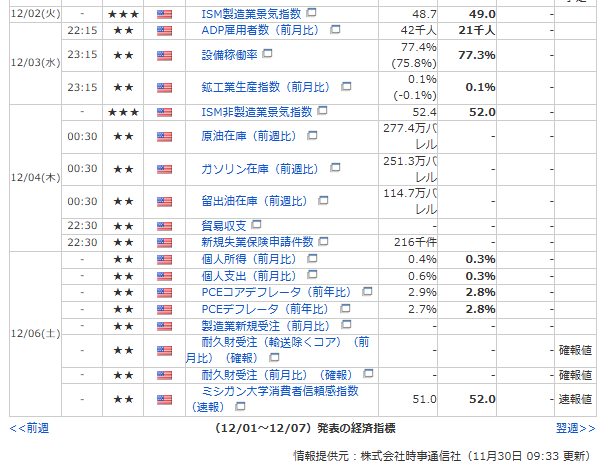Viewport: 603px width, 471px height.
Task: Click US flag in ガソリン在庫 row
Action: [165, 168]
